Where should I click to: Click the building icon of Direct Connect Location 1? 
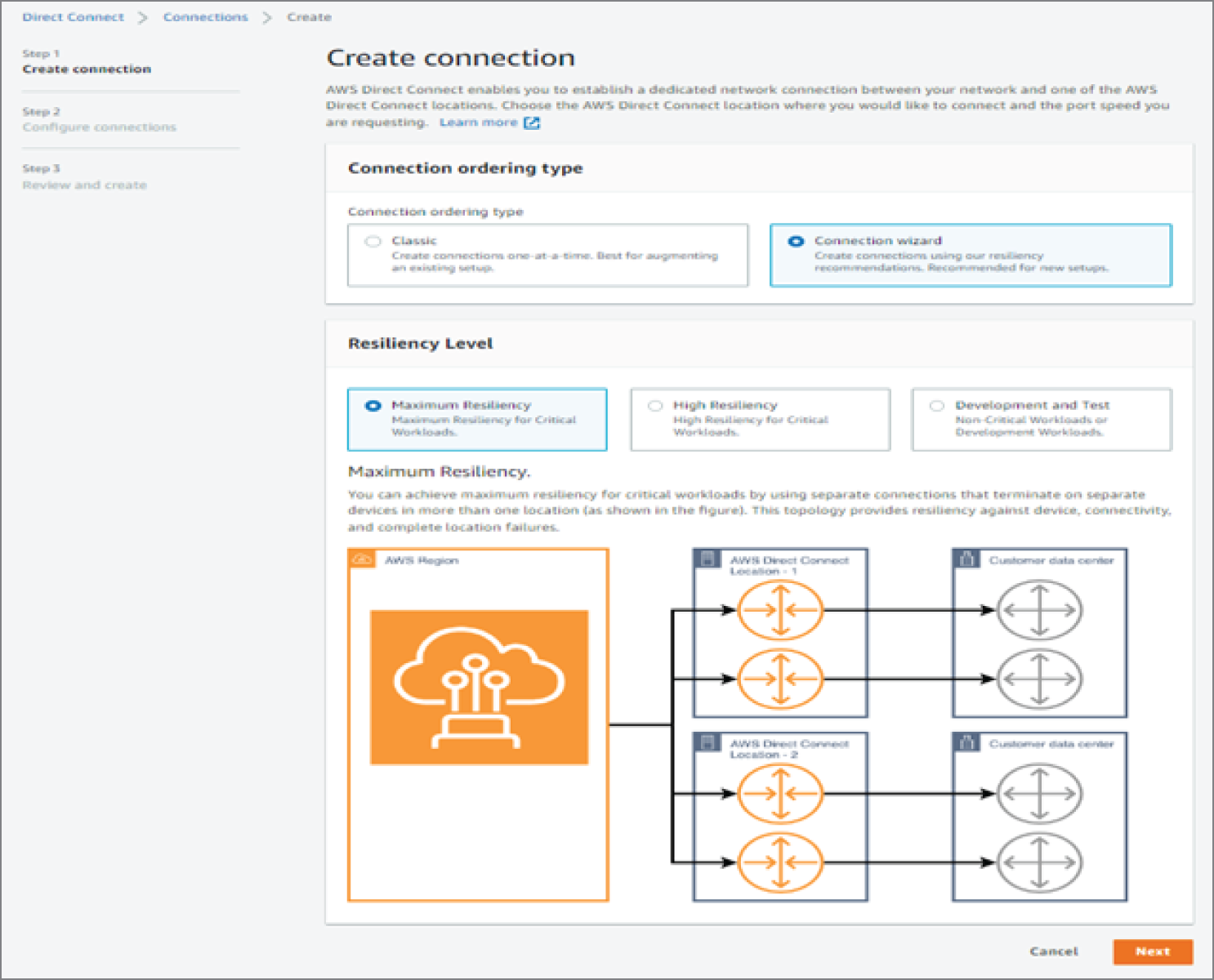[707, 559]
